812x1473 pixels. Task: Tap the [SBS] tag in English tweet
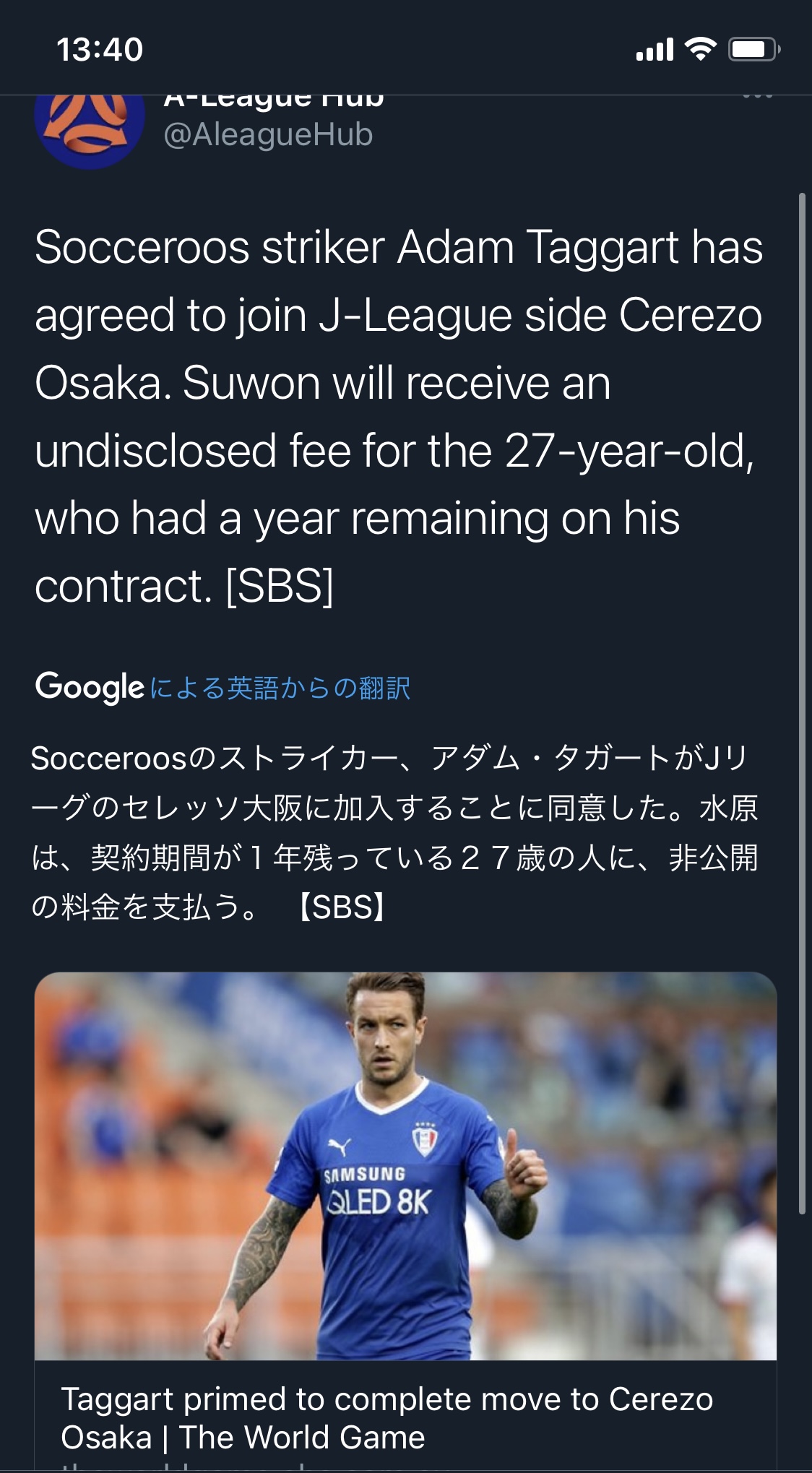coord(280,586)
